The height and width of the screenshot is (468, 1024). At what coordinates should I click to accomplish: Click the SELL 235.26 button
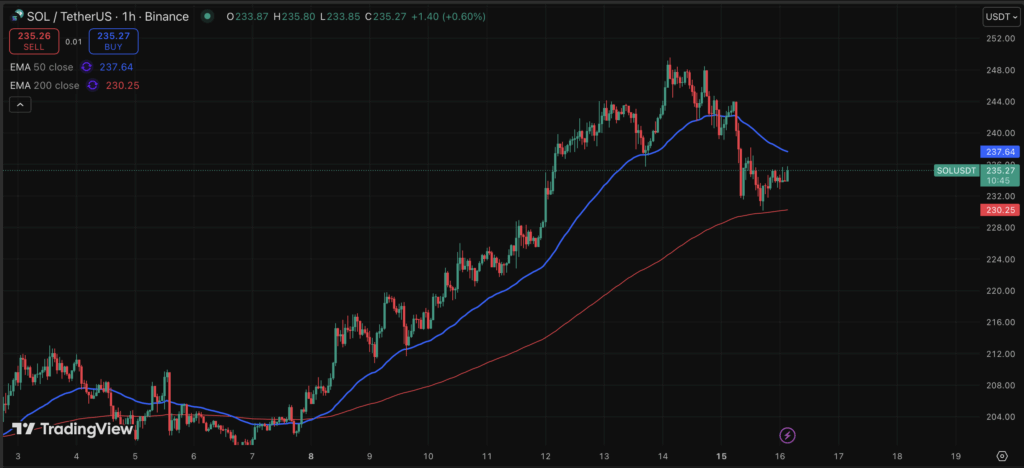[34, 42]
